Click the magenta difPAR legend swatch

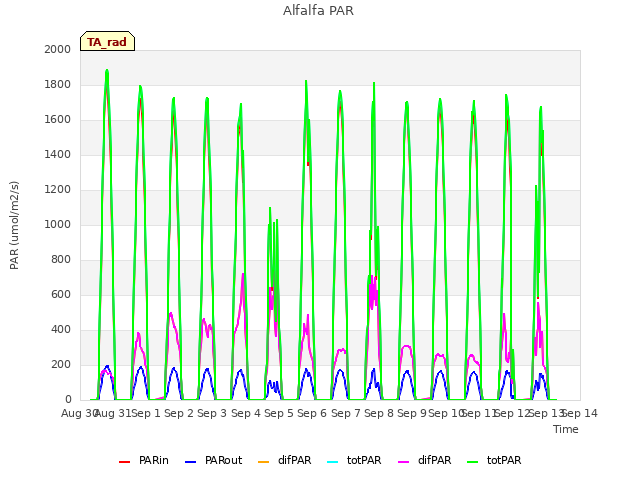(403, 462)
